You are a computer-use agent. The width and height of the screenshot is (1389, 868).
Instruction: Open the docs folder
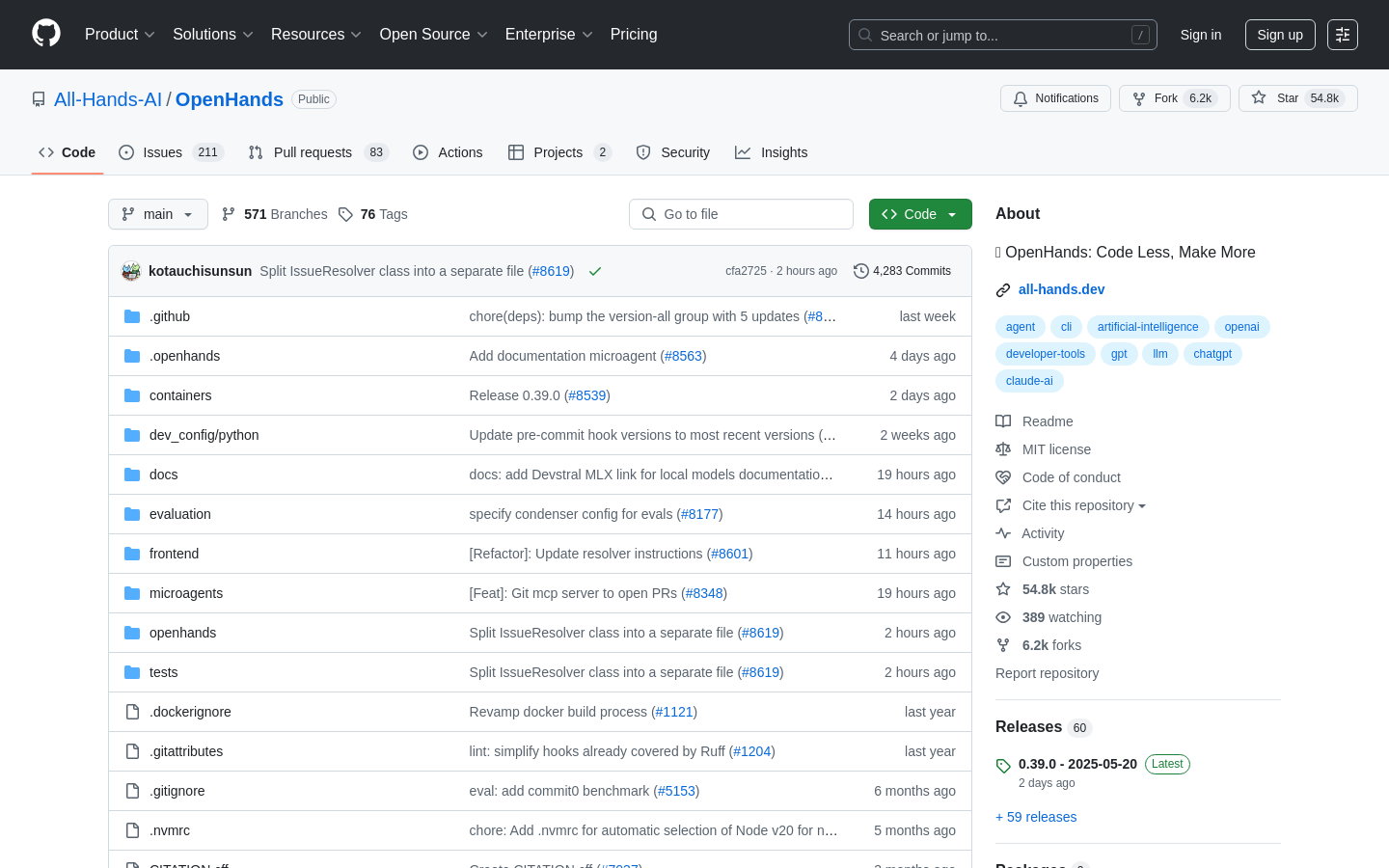tap(163, 475)
